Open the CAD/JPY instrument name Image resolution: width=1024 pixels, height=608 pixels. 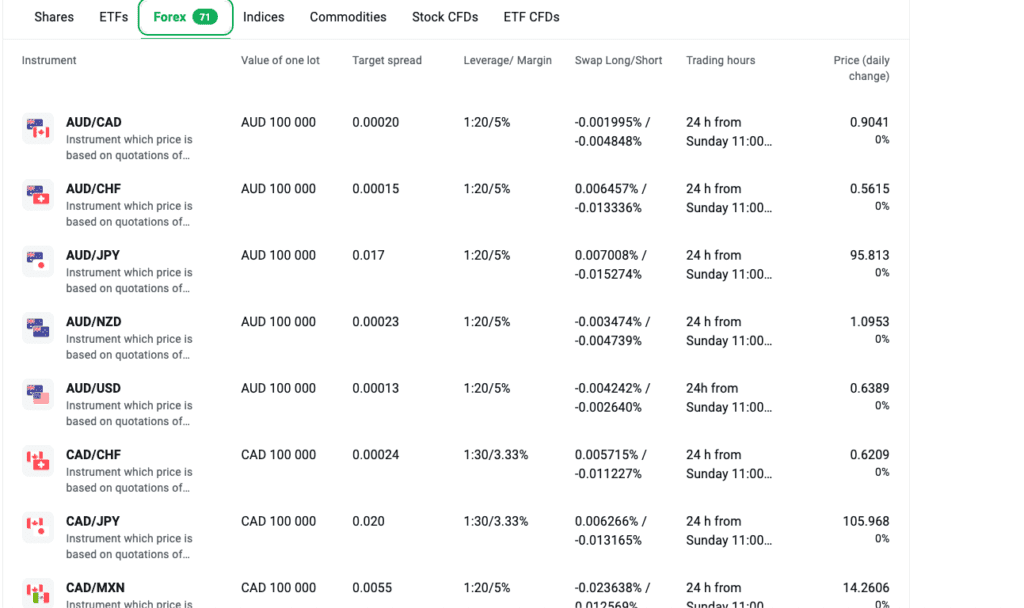click(x=93, y=522)
